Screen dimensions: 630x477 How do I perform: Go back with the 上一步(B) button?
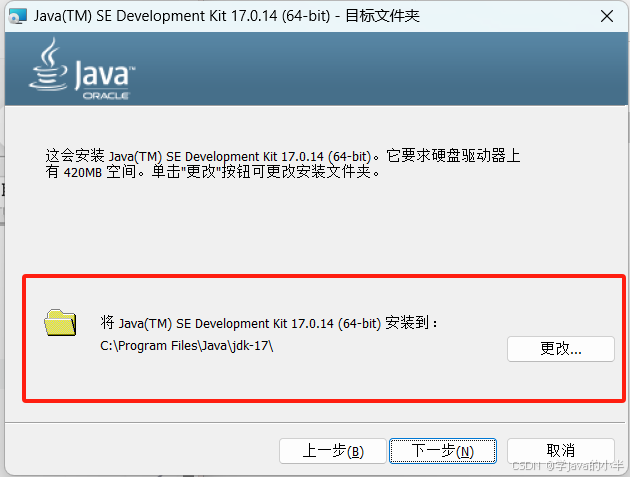click(x=333, y=451)
